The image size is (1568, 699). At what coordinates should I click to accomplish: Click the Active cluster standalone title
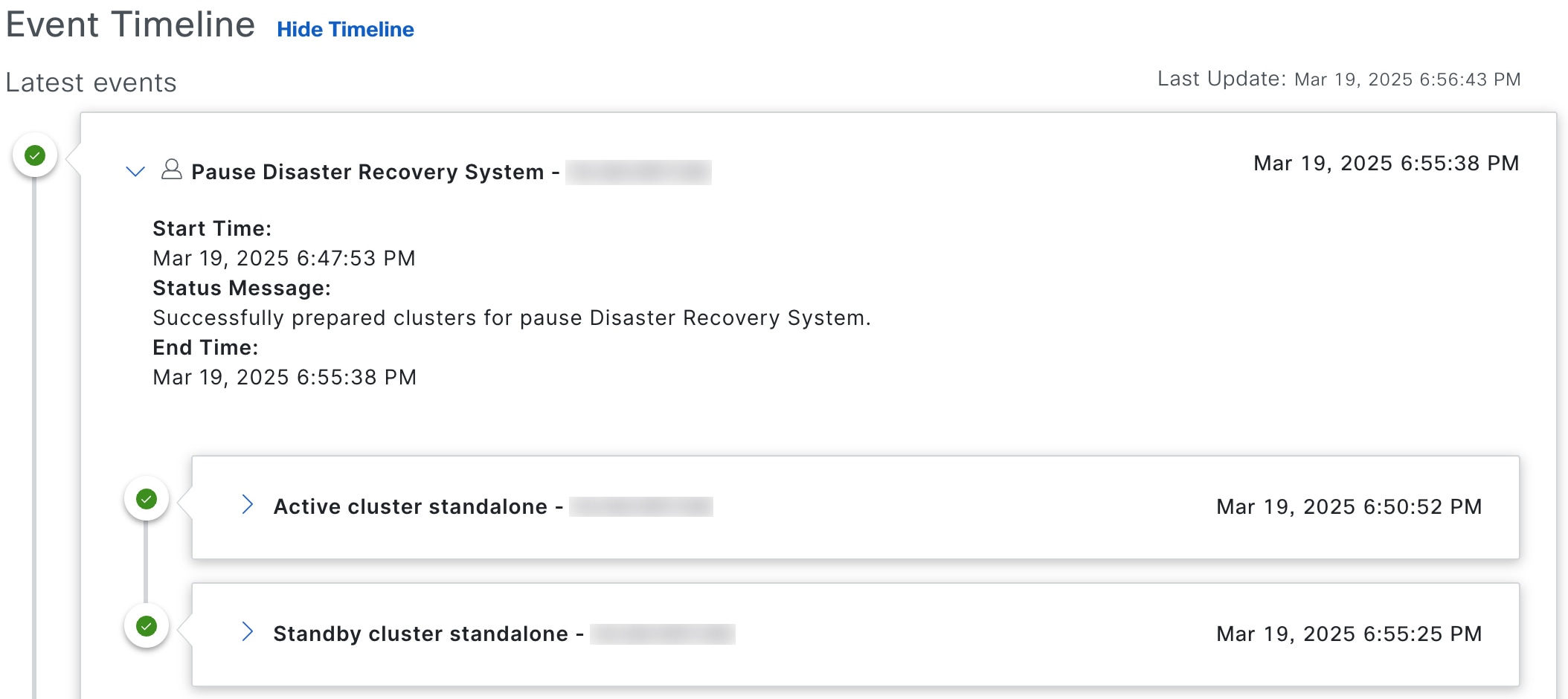410,506
